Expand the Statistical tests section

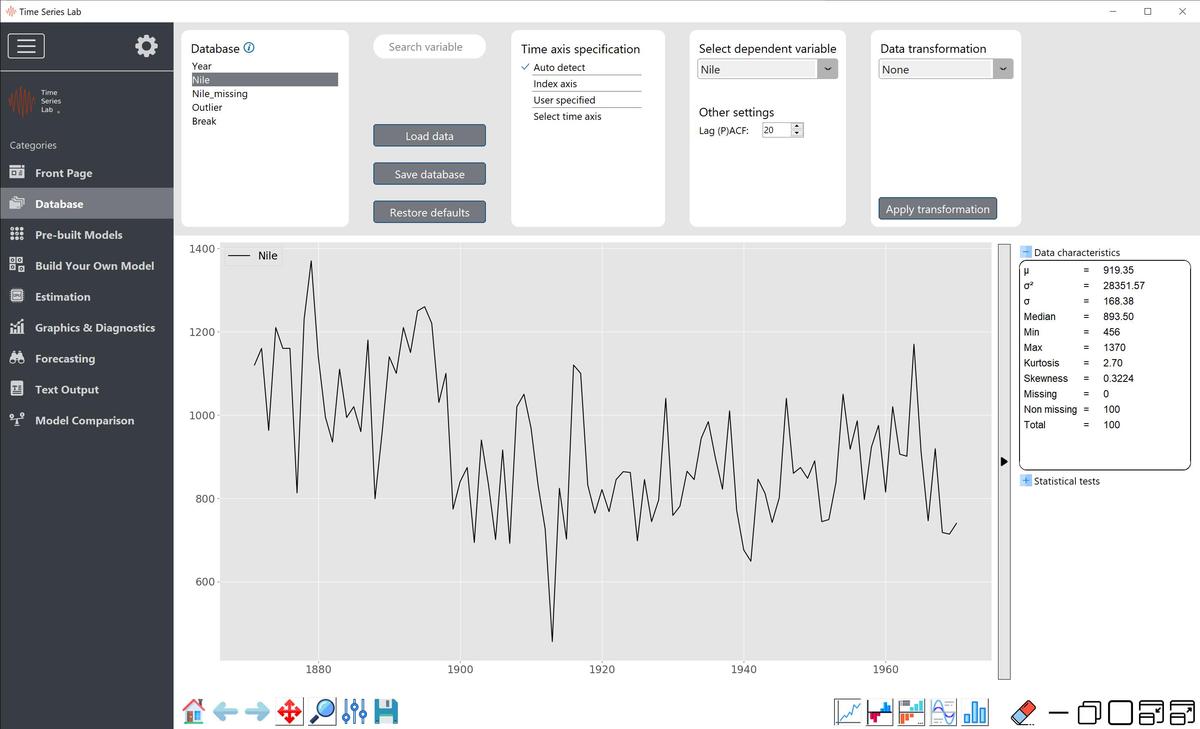pyautogui.click(x=1026, y=481)
